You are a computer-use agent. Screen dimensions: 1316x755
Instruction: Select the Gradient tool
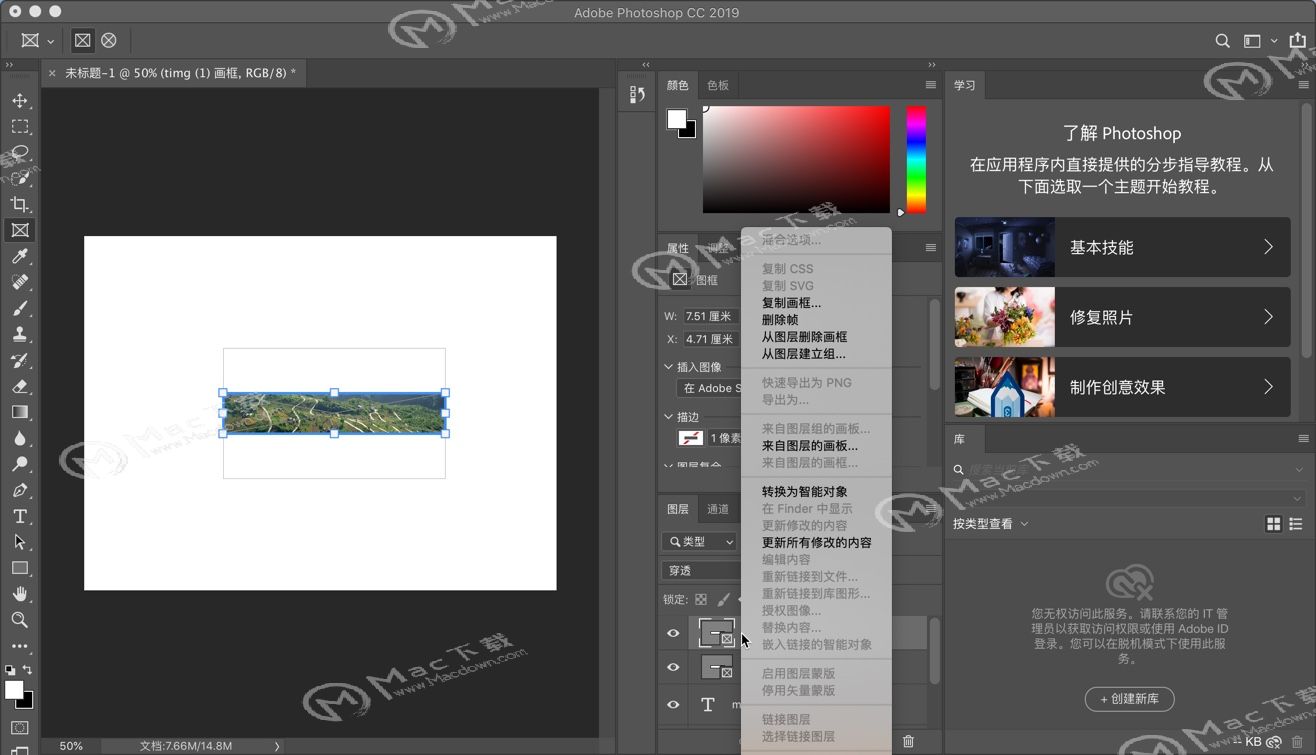pos(20,412)
